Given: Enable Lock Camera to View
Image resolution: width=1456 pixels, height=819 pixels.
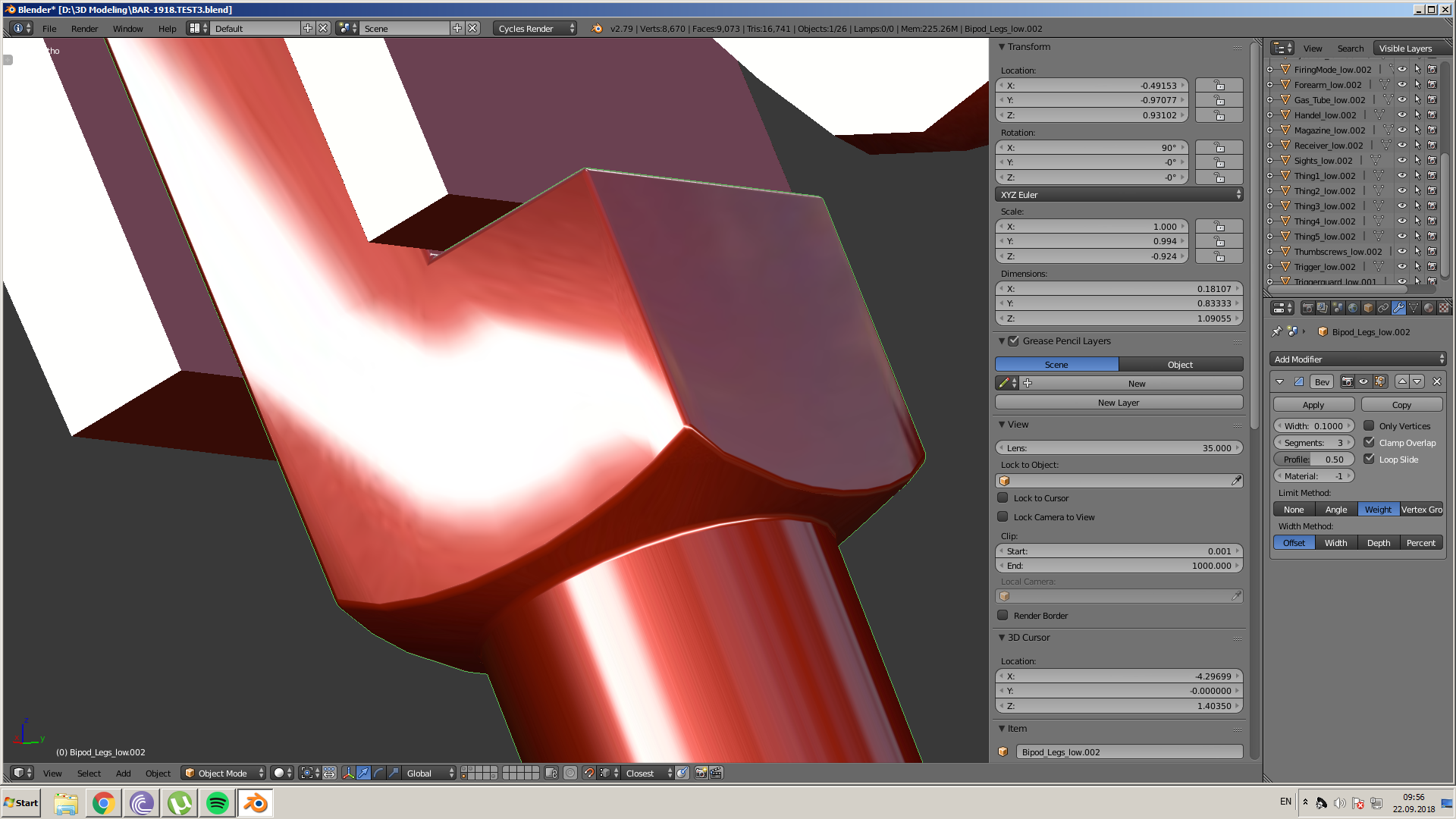Looking at the screenshot, I should [x=1003, y=517].
